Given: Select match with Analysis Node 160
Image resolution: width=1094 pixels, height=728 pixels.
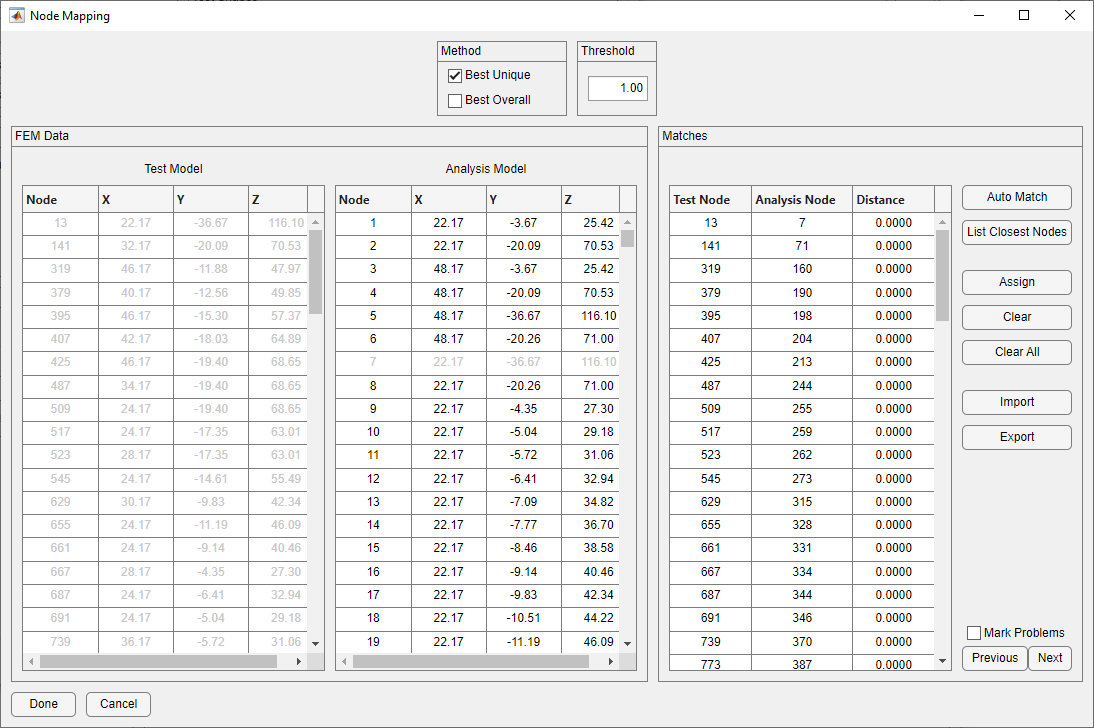Looking at the screenshot, I should tap(802, 269).
